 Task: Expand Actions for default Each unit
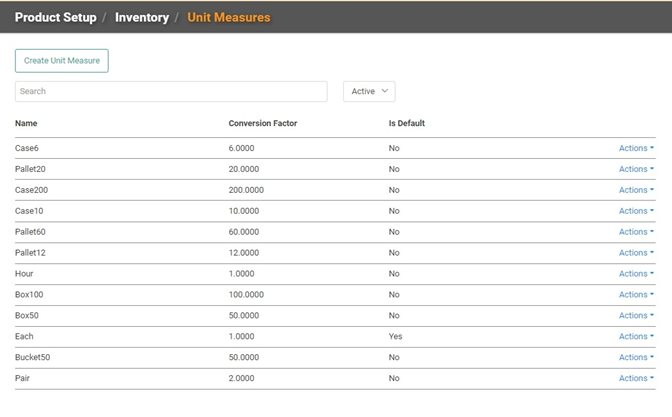(x=636, y=336)
